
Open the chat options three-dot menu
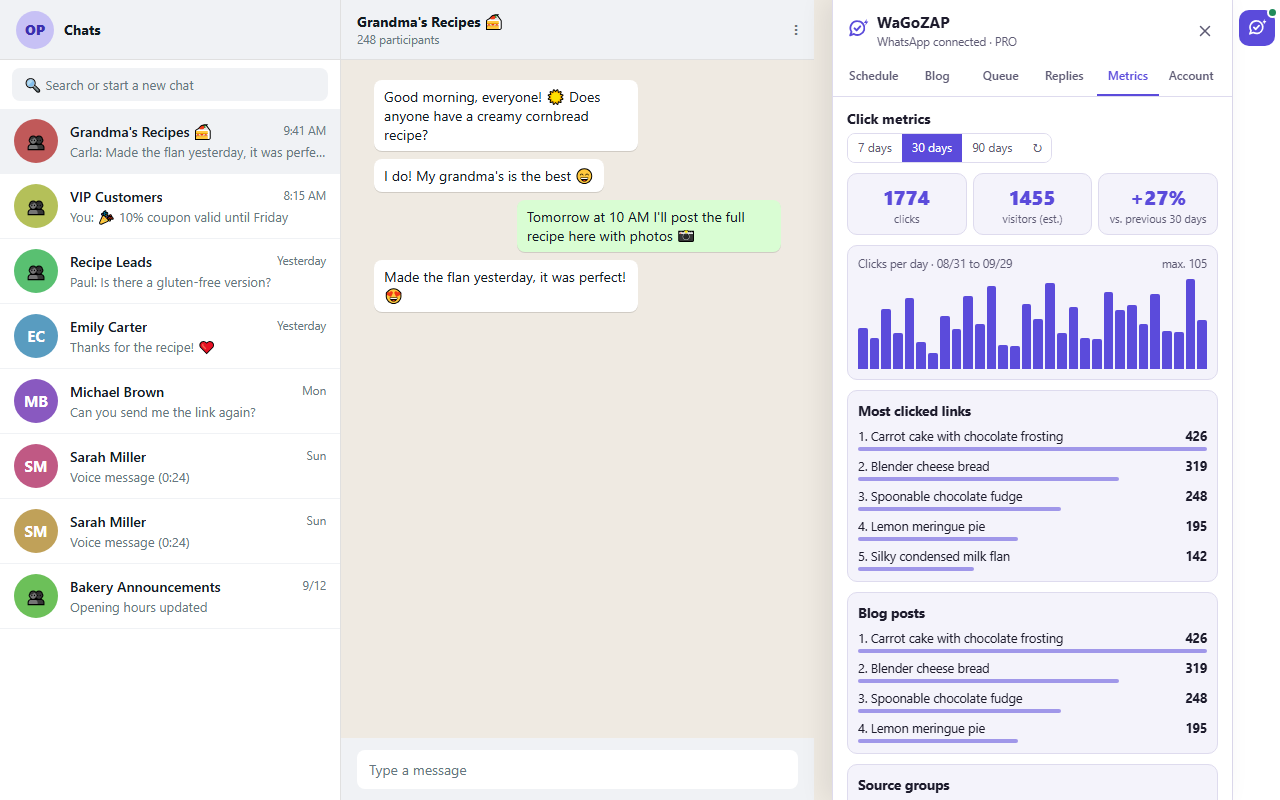click(796, 30)
